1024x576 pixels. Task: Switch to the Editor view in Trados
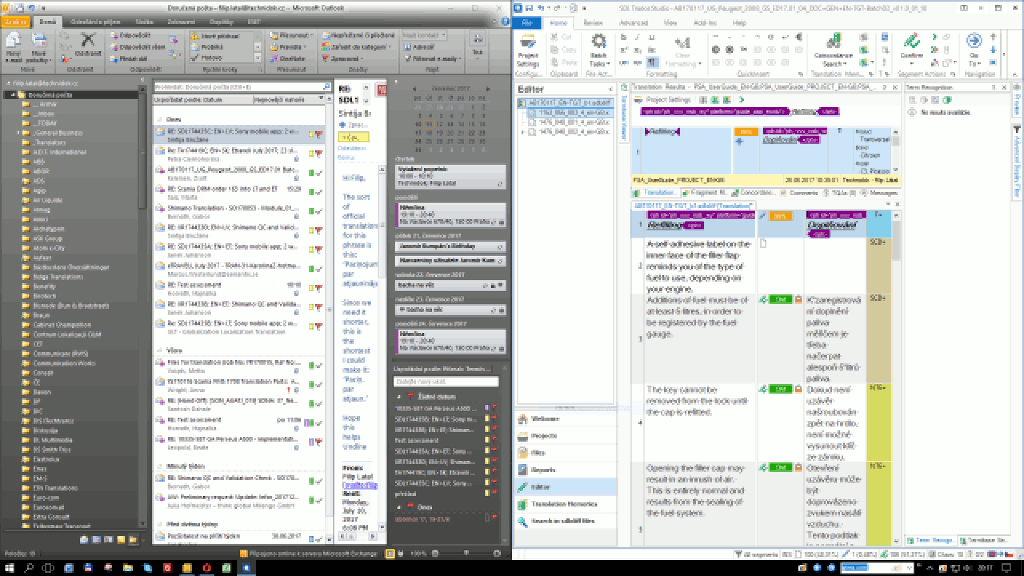[564, 487]
